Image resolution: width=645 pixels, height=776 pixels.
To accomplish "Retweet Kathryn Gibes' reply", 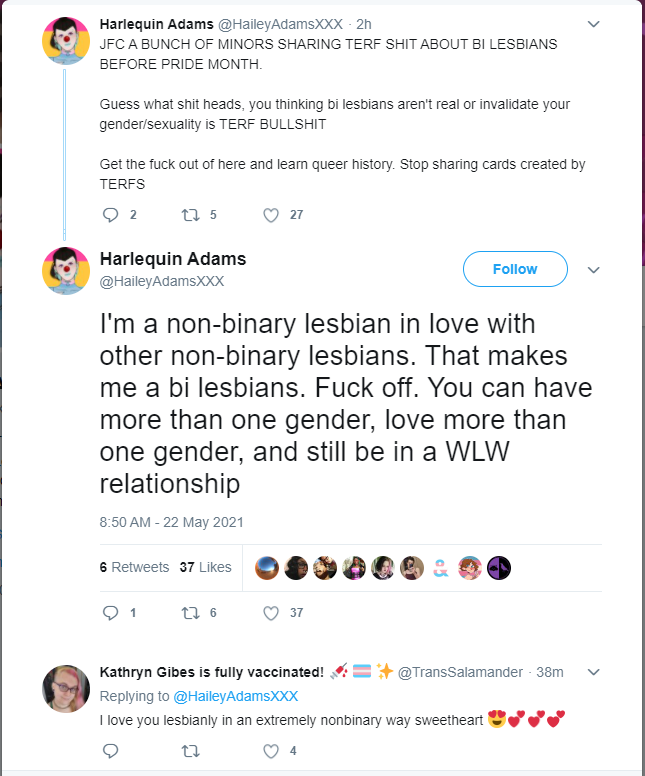I will point(191,751).
